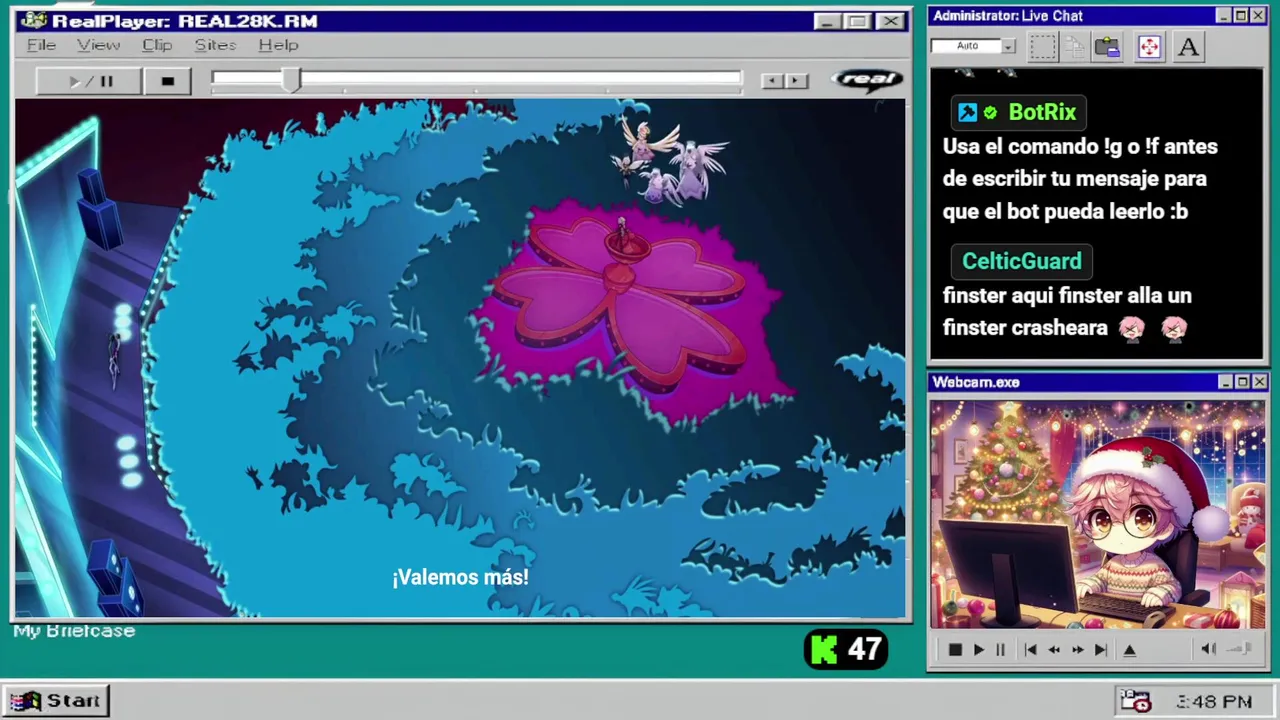This screenshot has height=720, width=1280.
Task: Click the paste folder icon in Live Chat
Action: (1107, 46)
